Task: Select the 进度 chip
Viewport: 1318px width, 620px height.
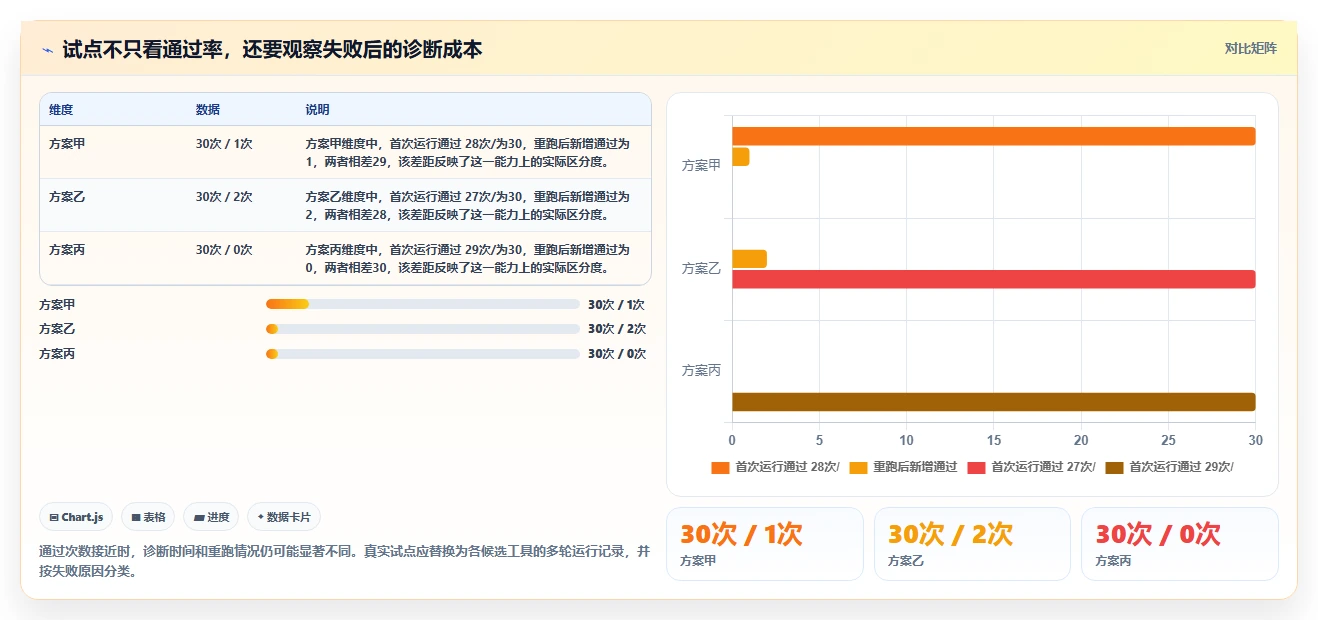Action: click(211, 517)
